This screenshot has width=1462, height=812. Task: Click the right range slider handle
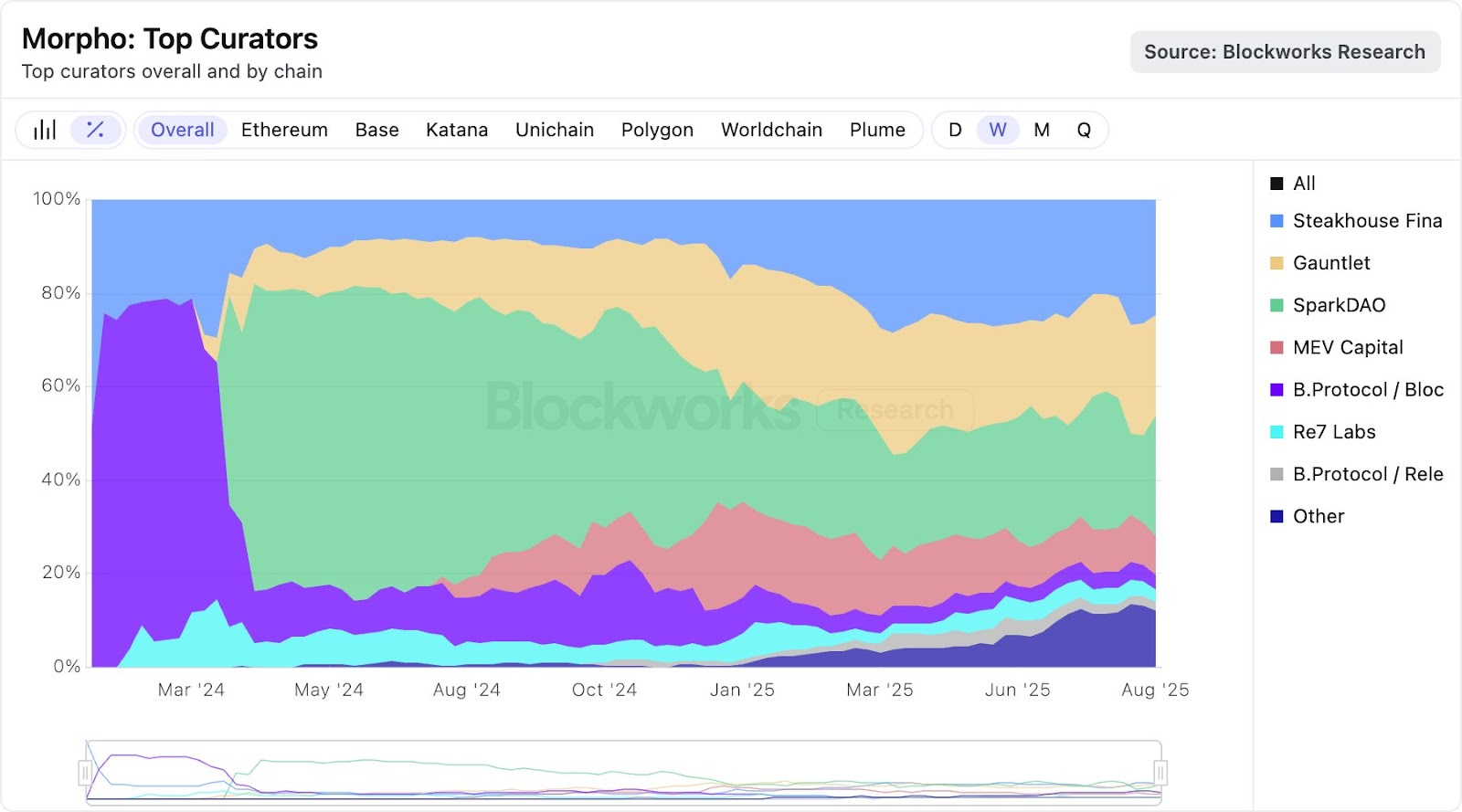click(1160, 774)
